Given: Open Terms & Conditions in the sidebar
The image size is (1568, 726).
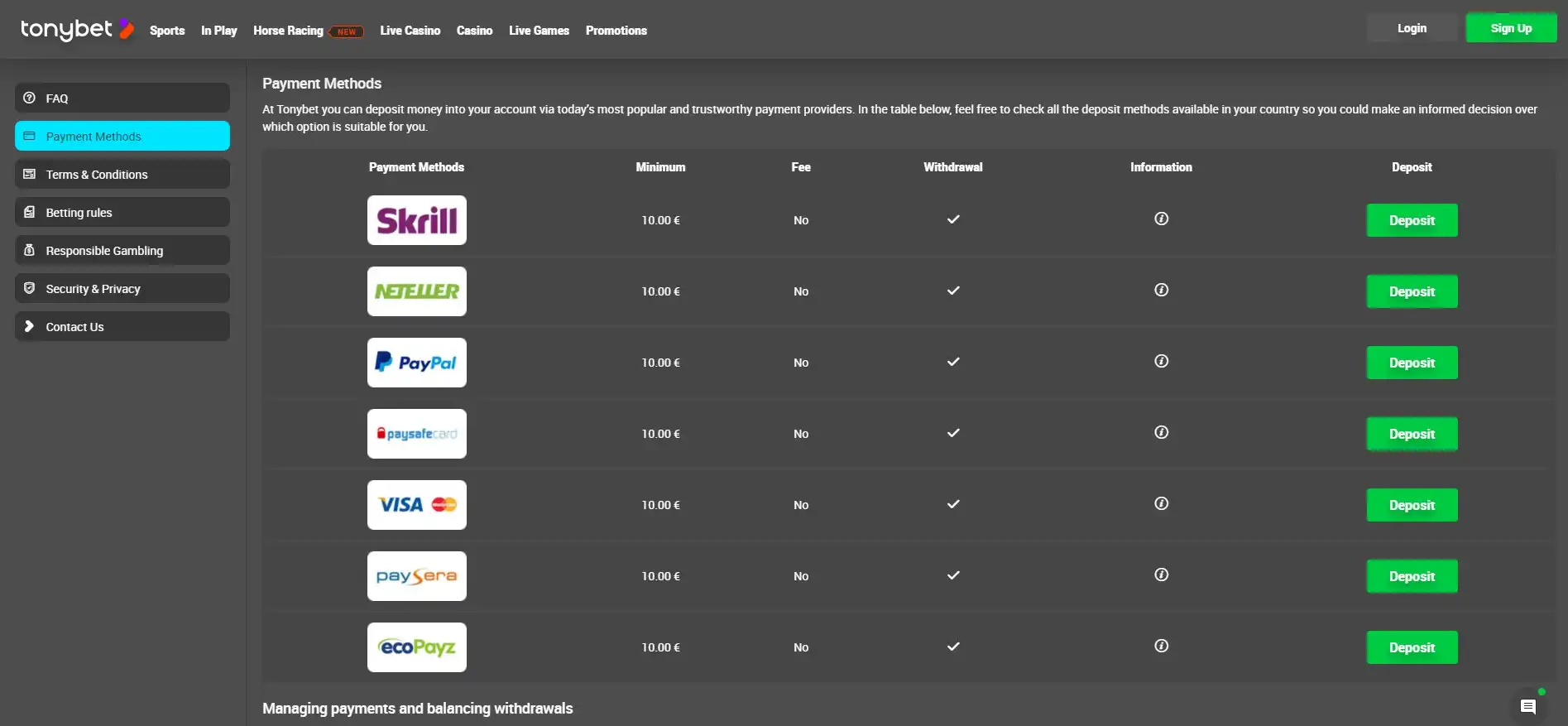Looking at the screenshot, I should 122,174.
